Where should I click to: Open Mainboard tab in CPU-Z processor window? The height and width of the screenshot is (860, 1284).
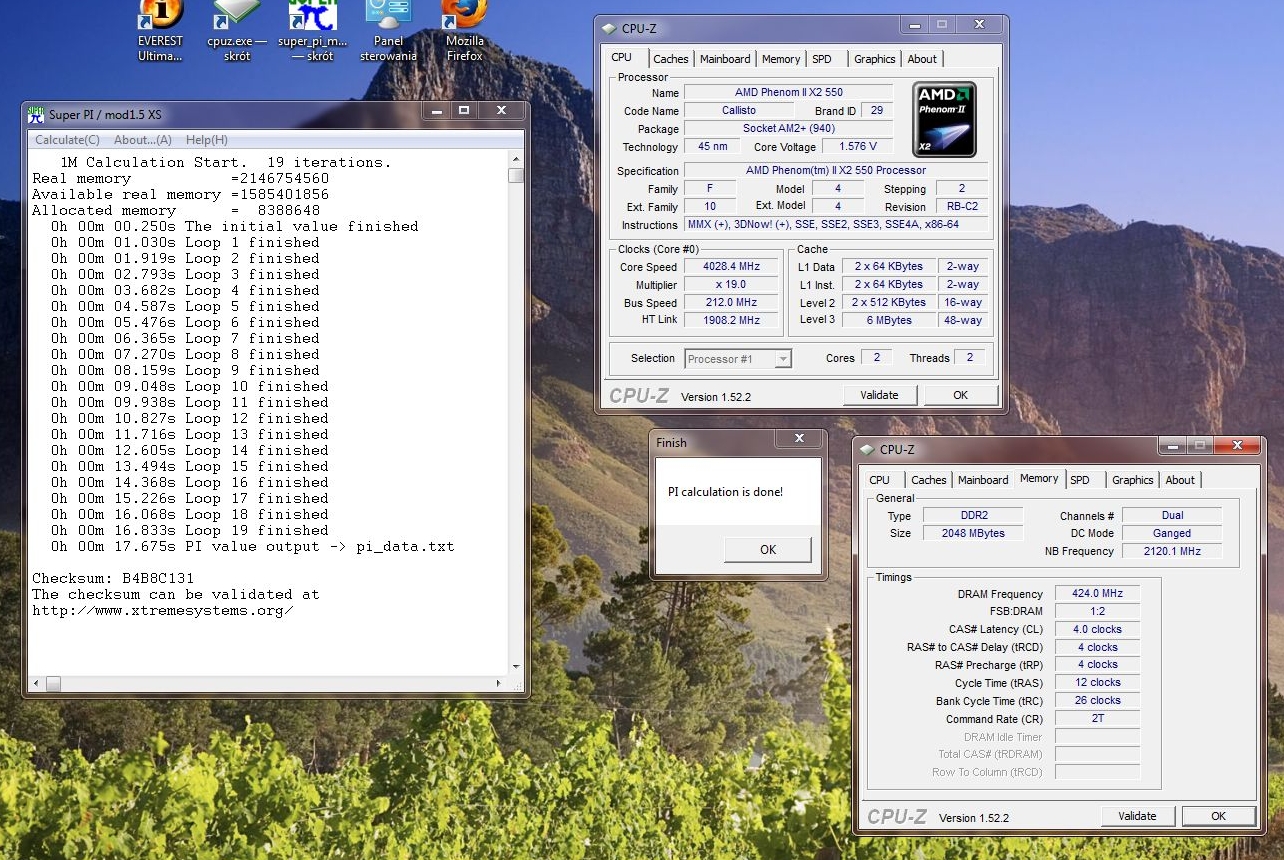(725, 59)
